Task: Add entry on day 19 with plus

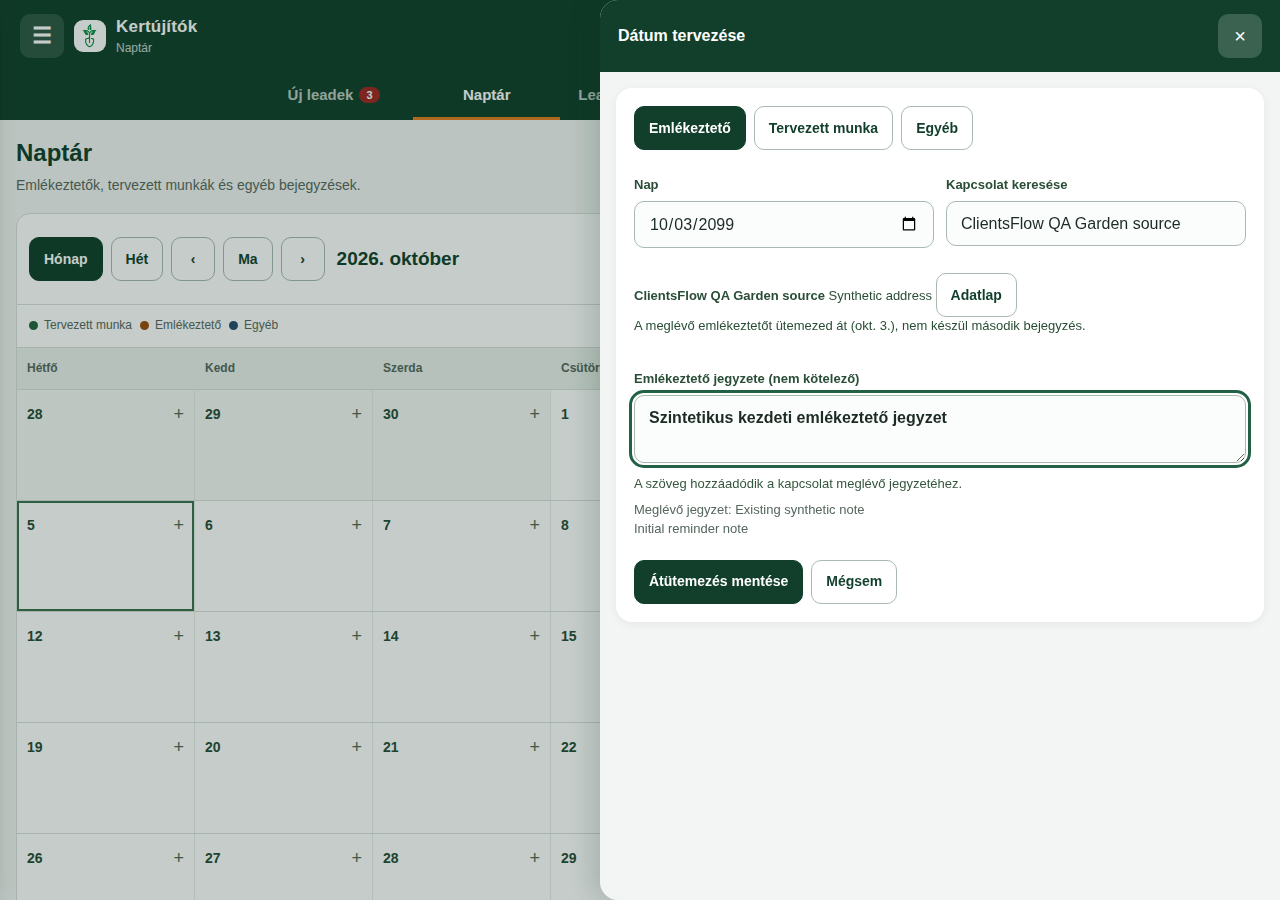Action: point(179,746)
